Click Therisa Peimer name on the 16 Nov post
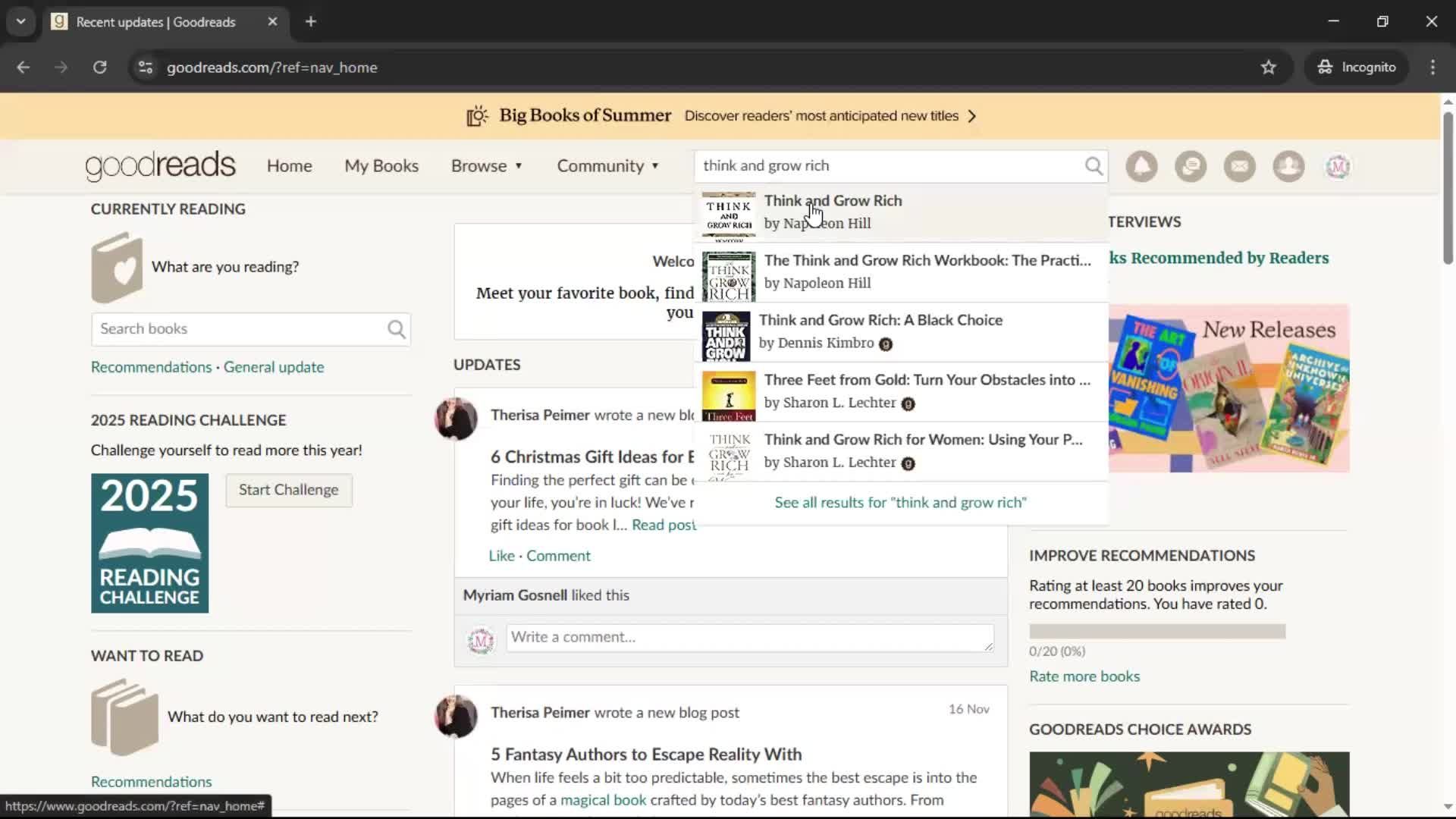1456x819 pixels. tap(540, 713)
